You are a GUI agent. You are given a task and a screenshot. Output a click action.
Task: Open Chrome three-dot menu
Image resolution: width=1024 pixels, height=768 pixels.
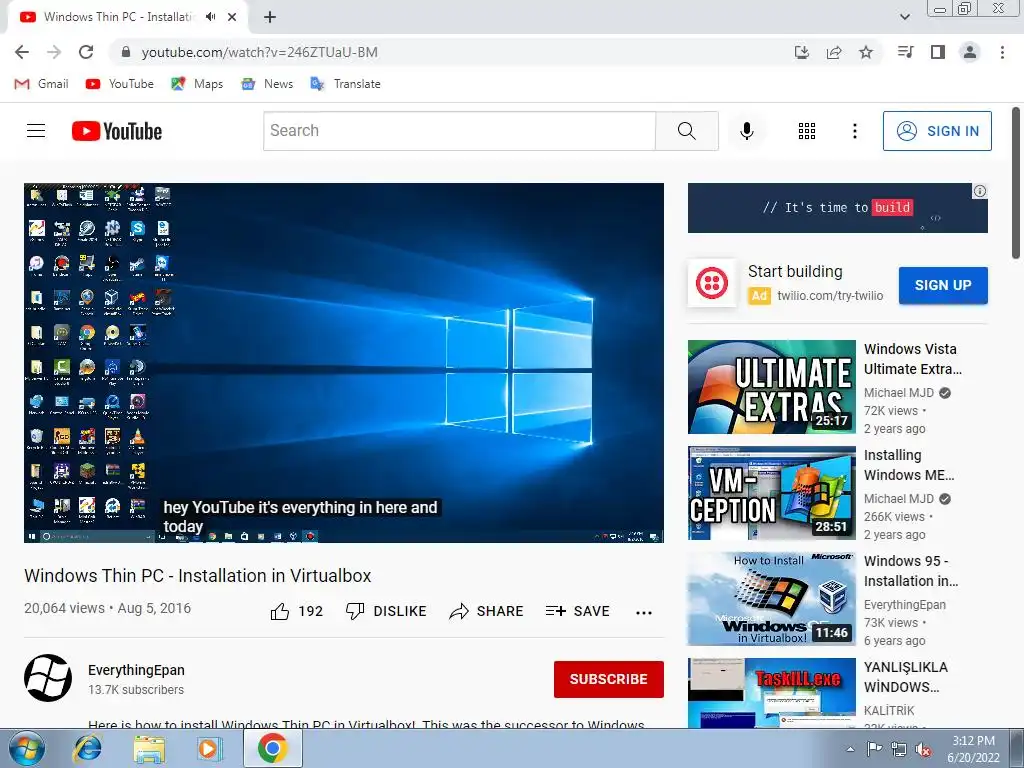click(1002, 52)
